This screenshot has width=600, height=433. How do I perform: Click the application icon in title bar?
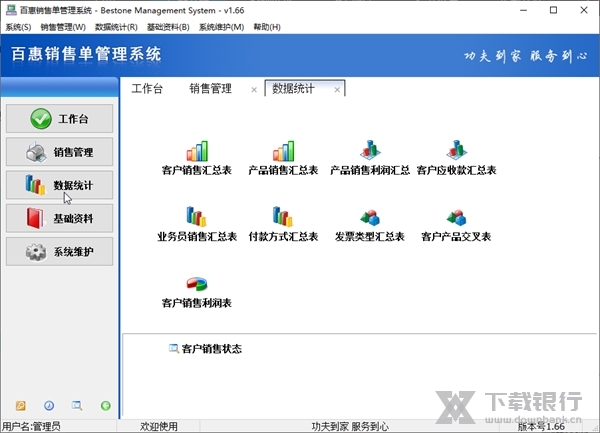[x=11, y=10]
